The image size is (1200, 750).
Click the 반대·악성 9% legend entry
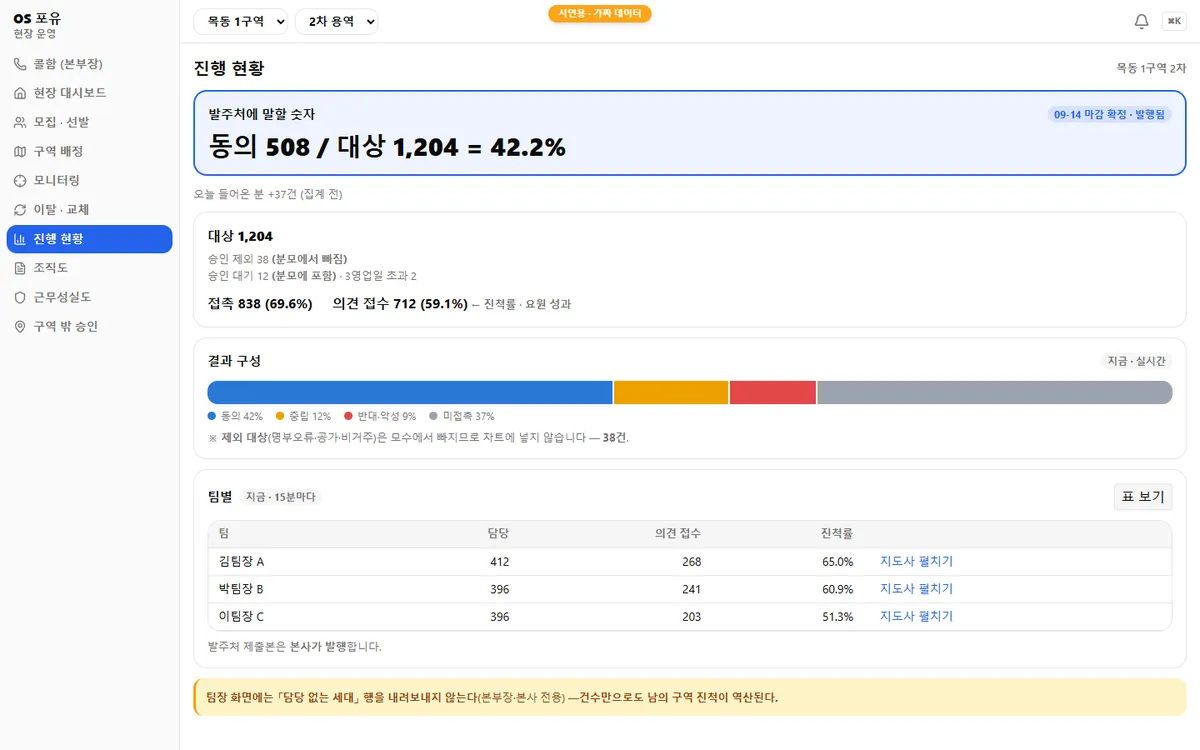pos(380,416)
